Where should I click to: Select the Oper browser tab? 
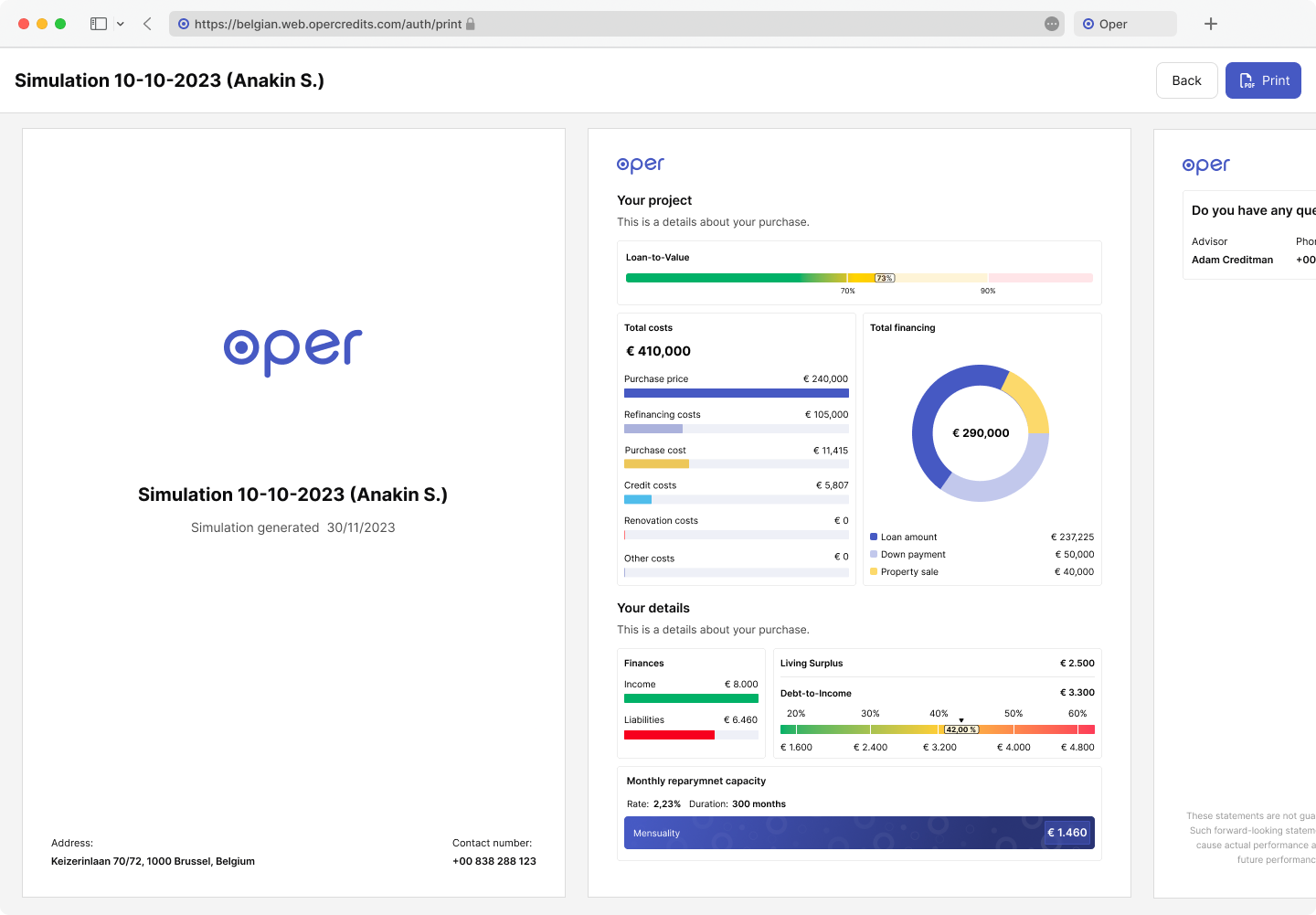pyautogui.click(x=1125, y=24)
